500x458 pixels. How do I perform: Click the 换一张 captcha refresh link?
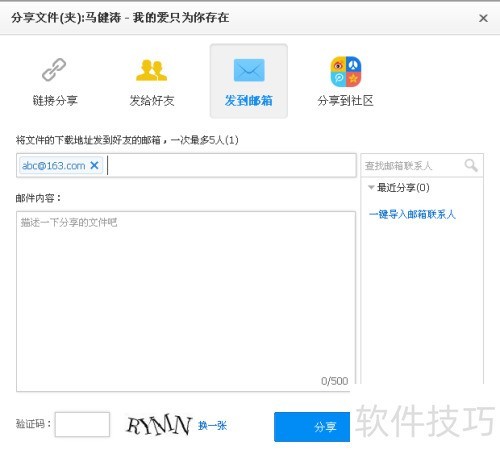tap(212, 425)
